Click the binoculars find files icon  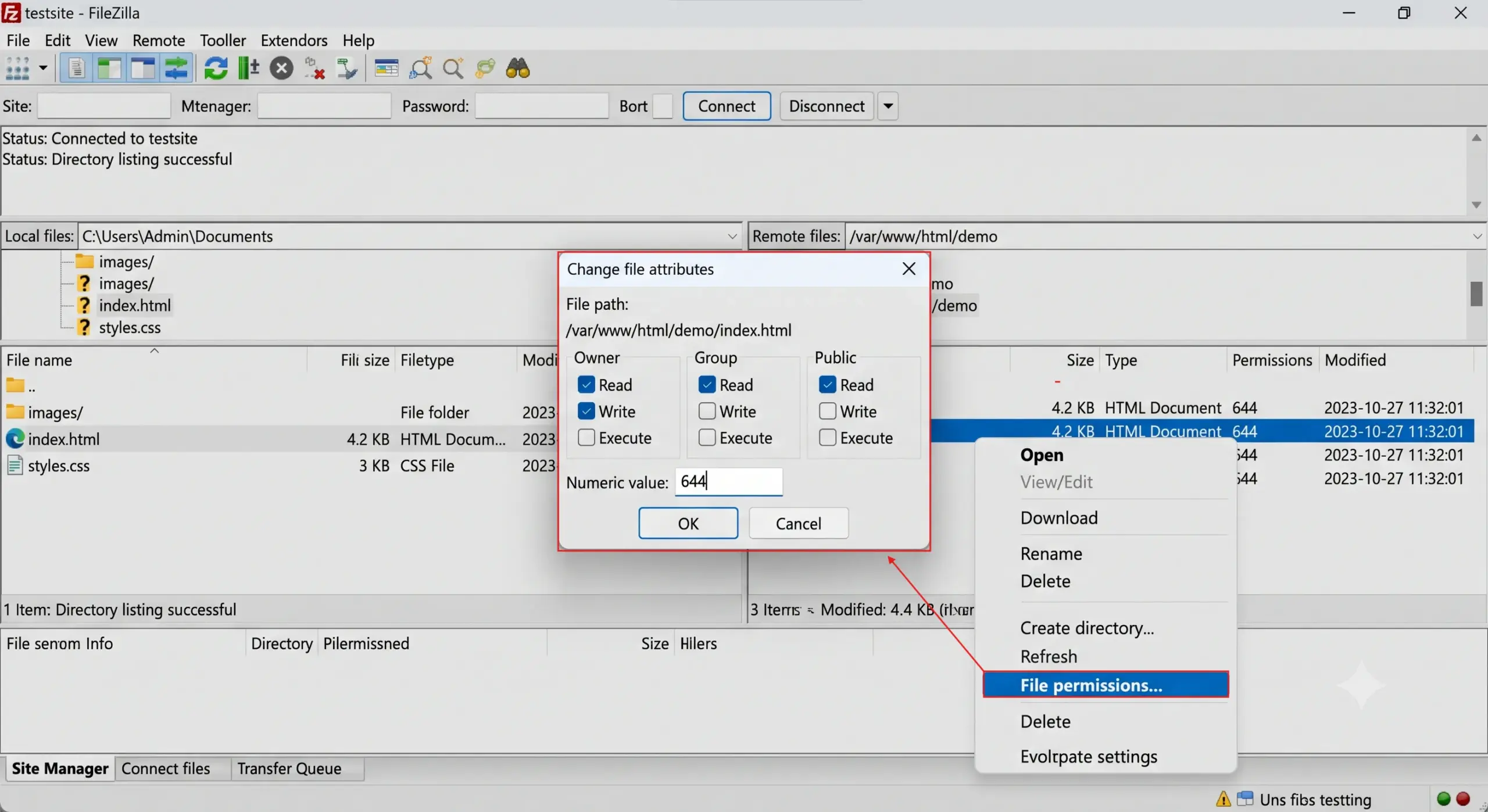tap(518, 68)
